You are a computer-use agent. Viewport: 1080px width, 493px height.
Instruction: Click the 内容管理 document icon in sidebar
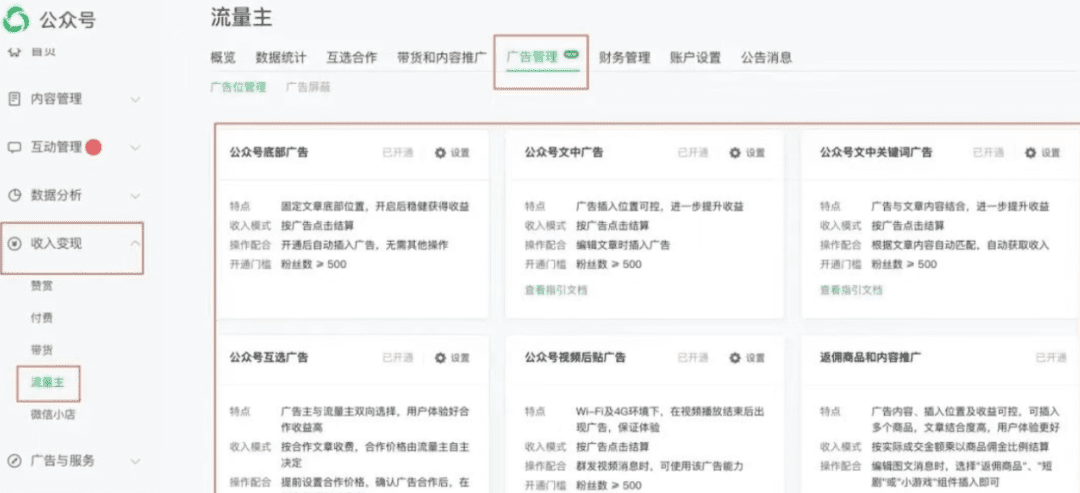[14, 99]
